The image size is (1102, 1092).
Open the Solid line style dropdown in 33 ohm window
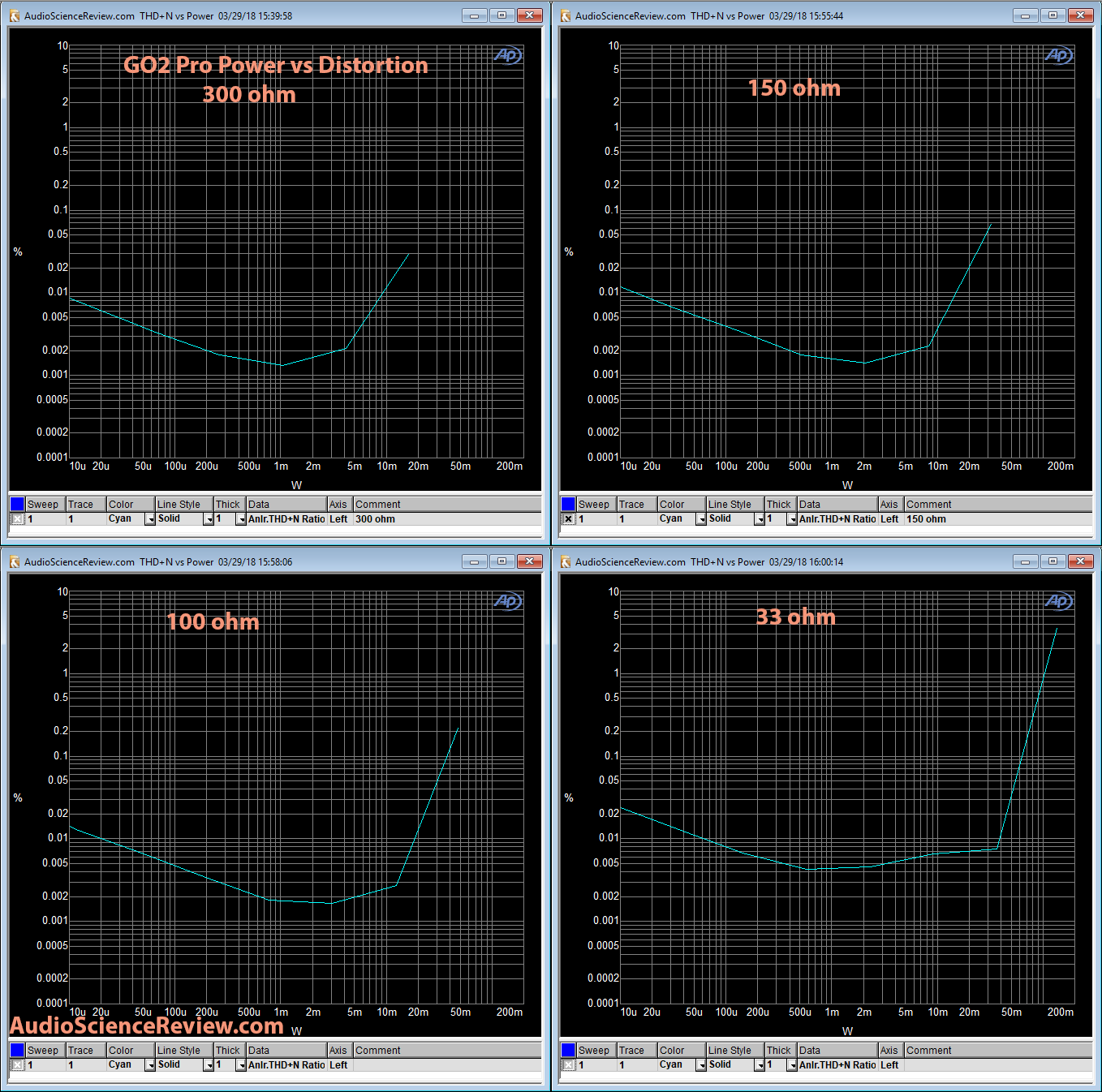(760, 1065)
